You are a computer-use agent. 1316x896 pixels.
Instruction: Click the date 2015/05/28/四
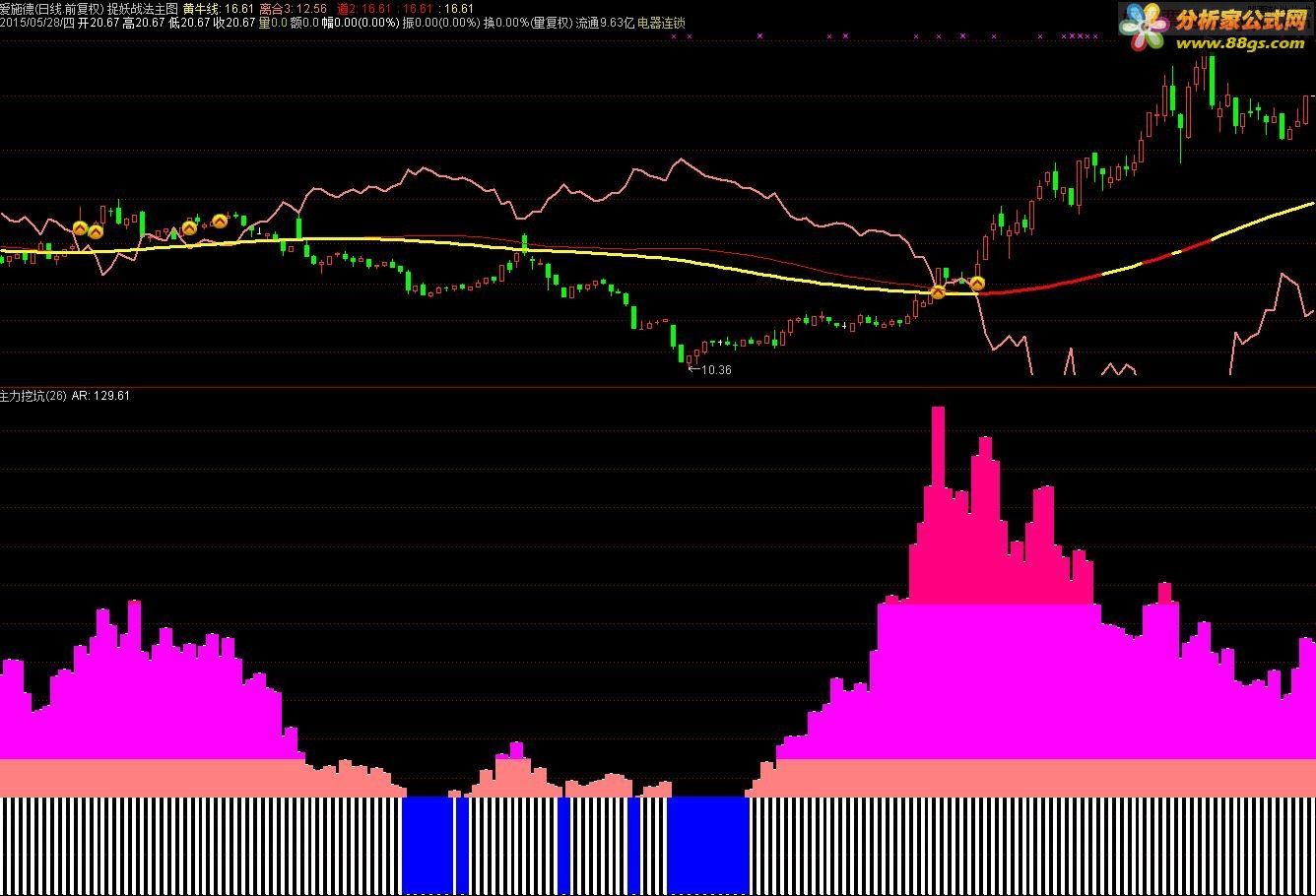click(x=37, y=23)
